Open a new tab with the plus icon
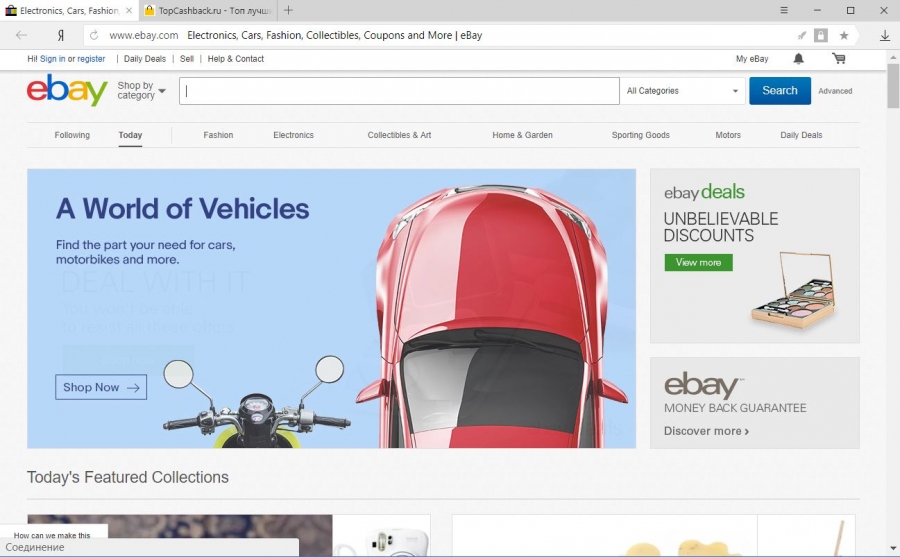The width and height of the screenshot is (900, 557). (288, 10)
